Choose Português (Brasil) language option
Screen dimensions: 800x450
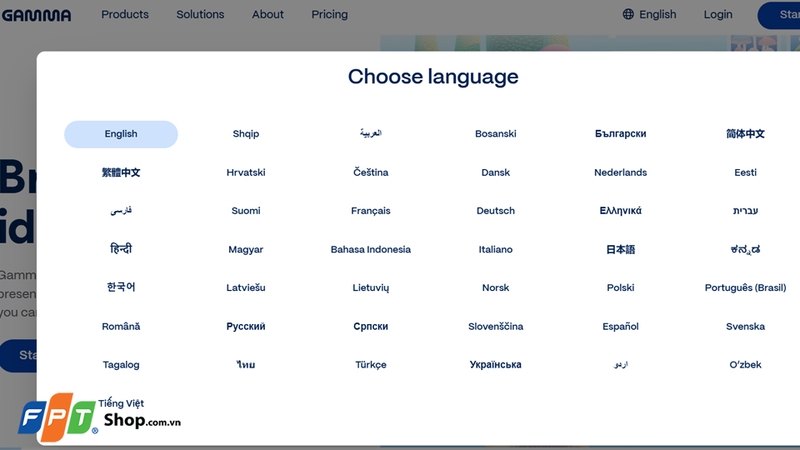745,288
